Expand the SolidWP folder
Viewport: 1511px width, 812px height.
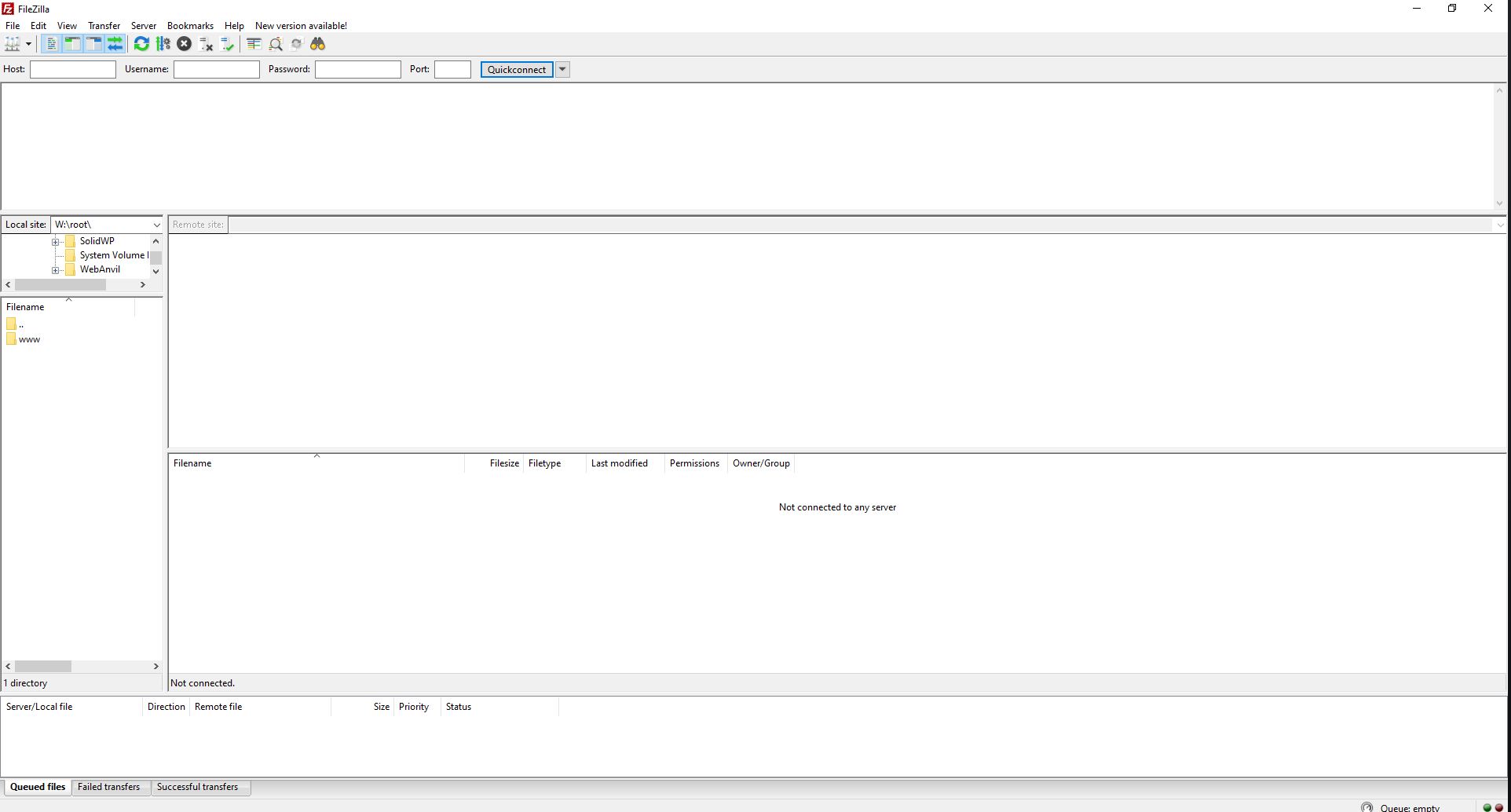[55, 241]
